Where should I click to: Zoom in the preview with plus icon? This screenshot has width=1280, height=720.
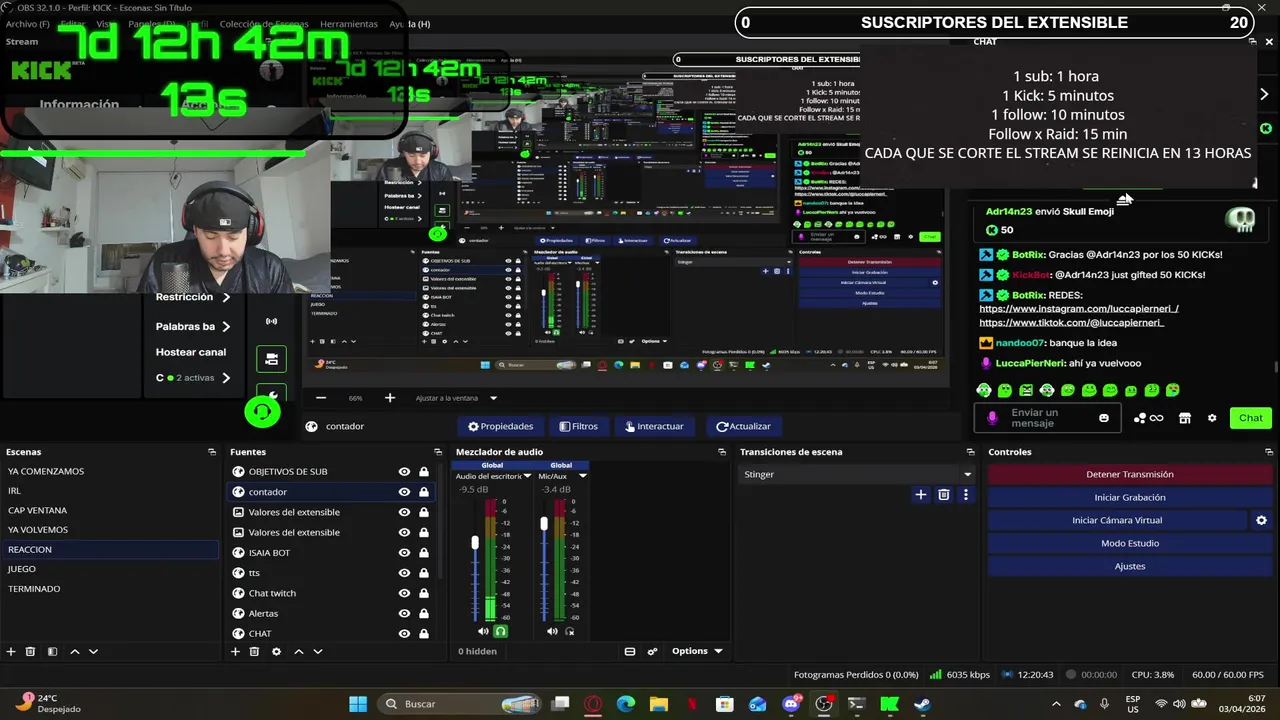[x=389, y=398]
